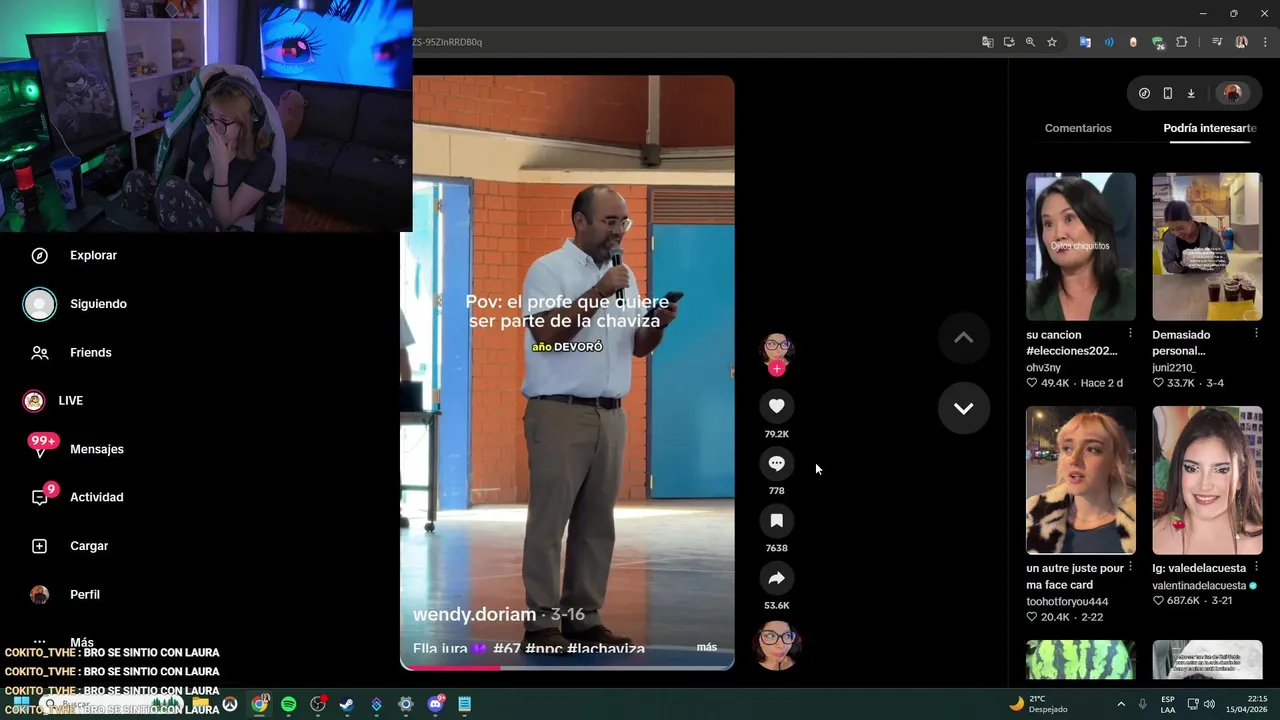The width and height of the screenshot is (1280, 720).
Task: Switch the ESP LAA input language
Action: tap(1168, 704)
